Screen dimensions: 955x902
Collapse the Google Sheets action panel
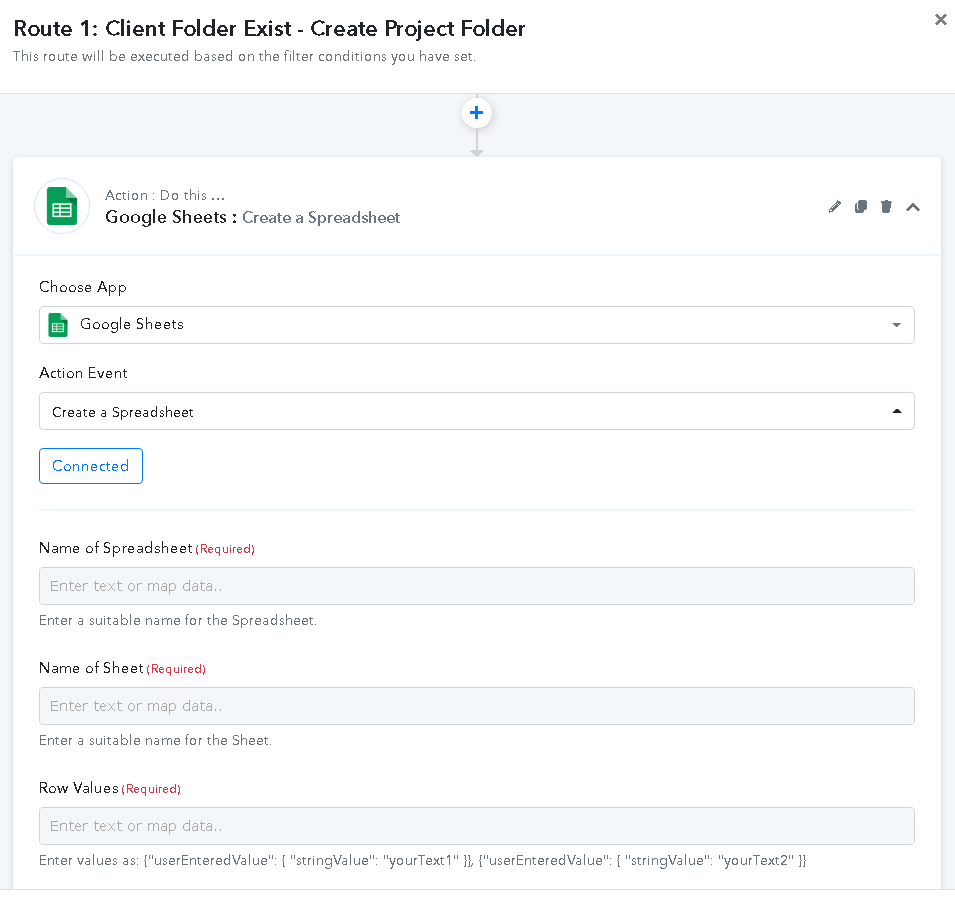click(912, 207)
